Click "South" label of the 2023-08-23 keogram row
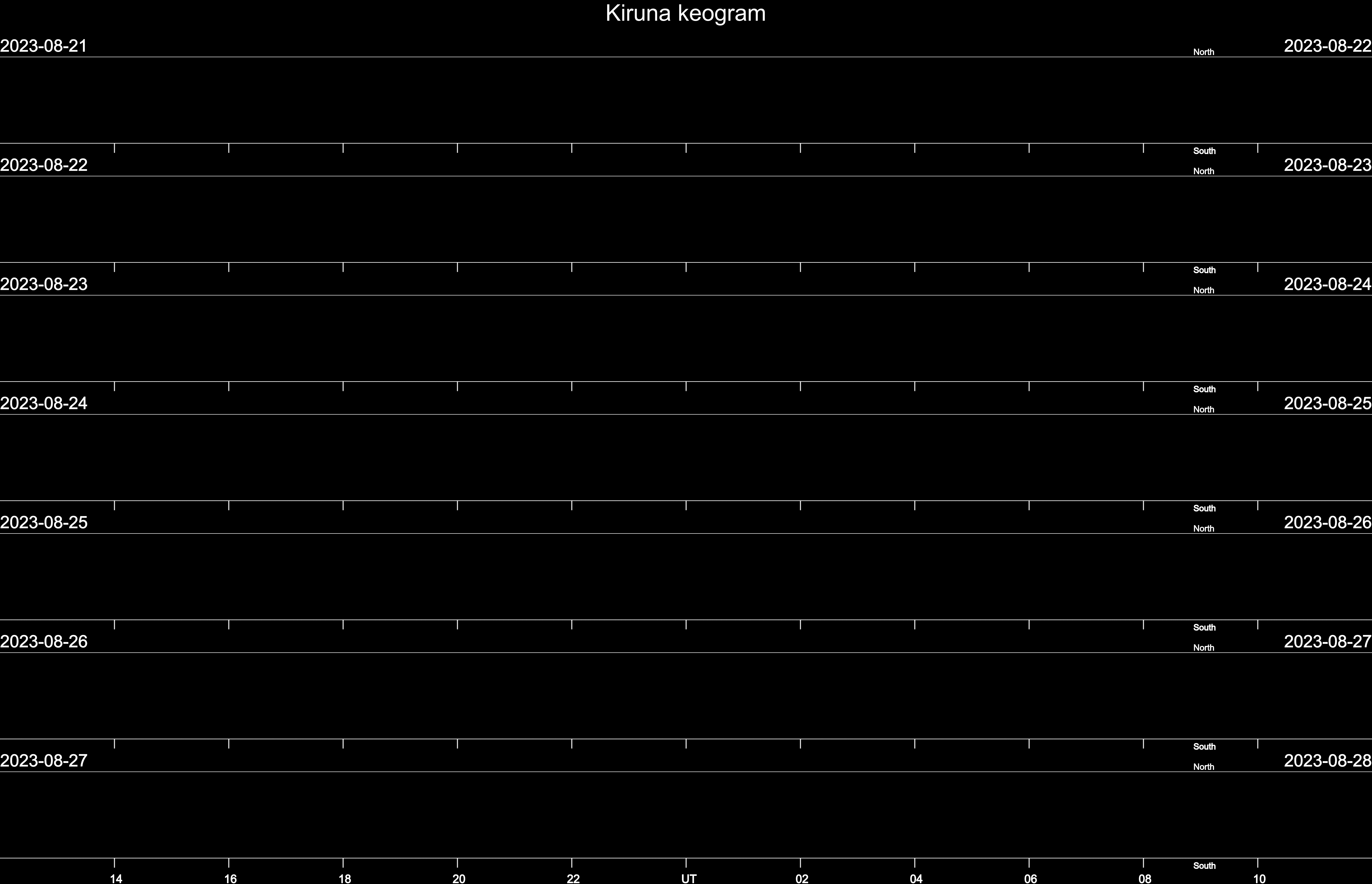The image size is (1372, 884). [1205, 389]
